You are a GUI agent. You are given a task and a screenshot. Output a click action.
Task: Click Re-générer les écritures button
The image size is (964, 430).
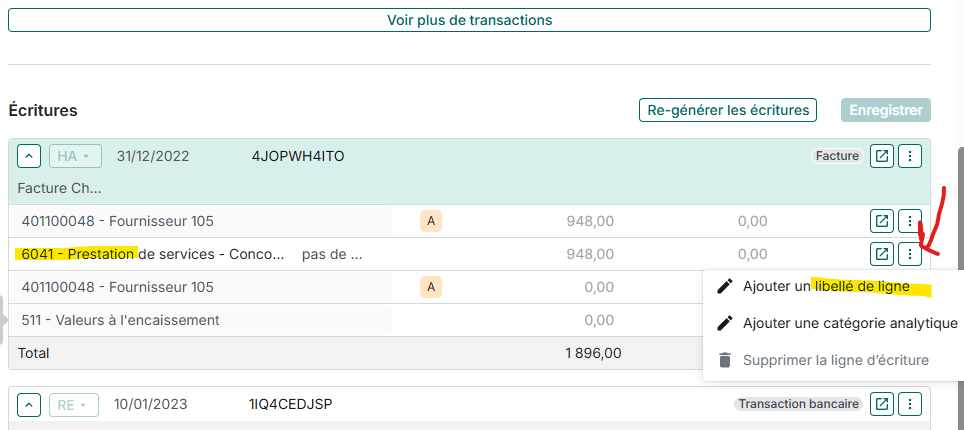pos(729,110)
